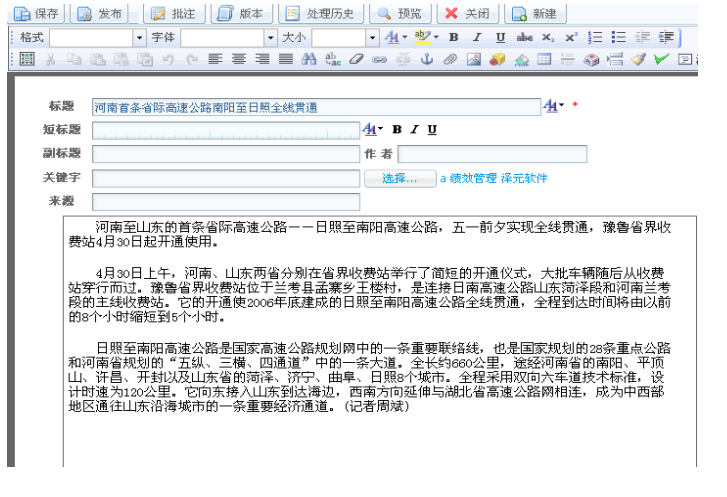727x497 pixels.
Task: Click the 短标题 short title field
Action: click(226, 130)
